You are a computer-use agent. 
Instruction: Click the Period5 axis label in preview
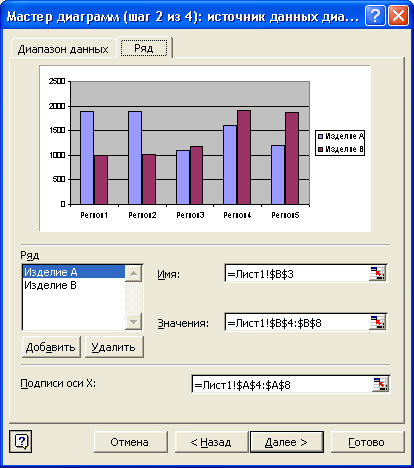click(x=285, y=215)
